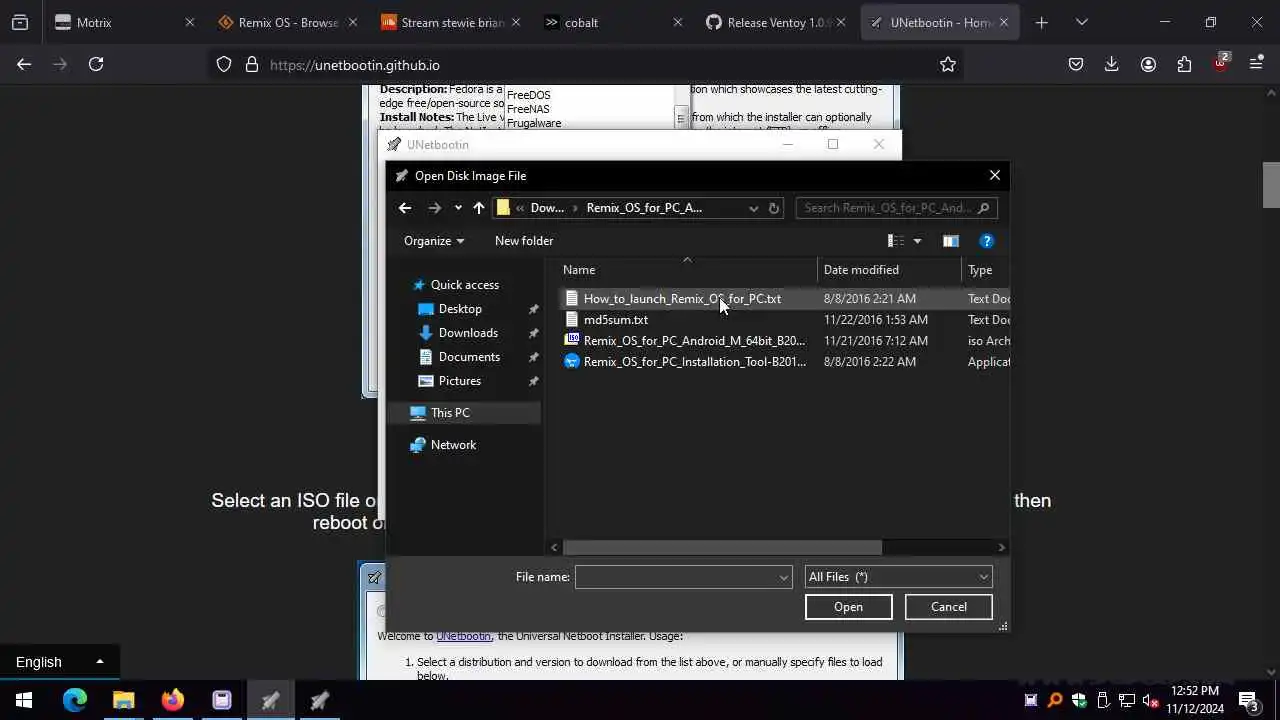
Task: Open the All Files type filter dropdown
Action: click(898, 577)
